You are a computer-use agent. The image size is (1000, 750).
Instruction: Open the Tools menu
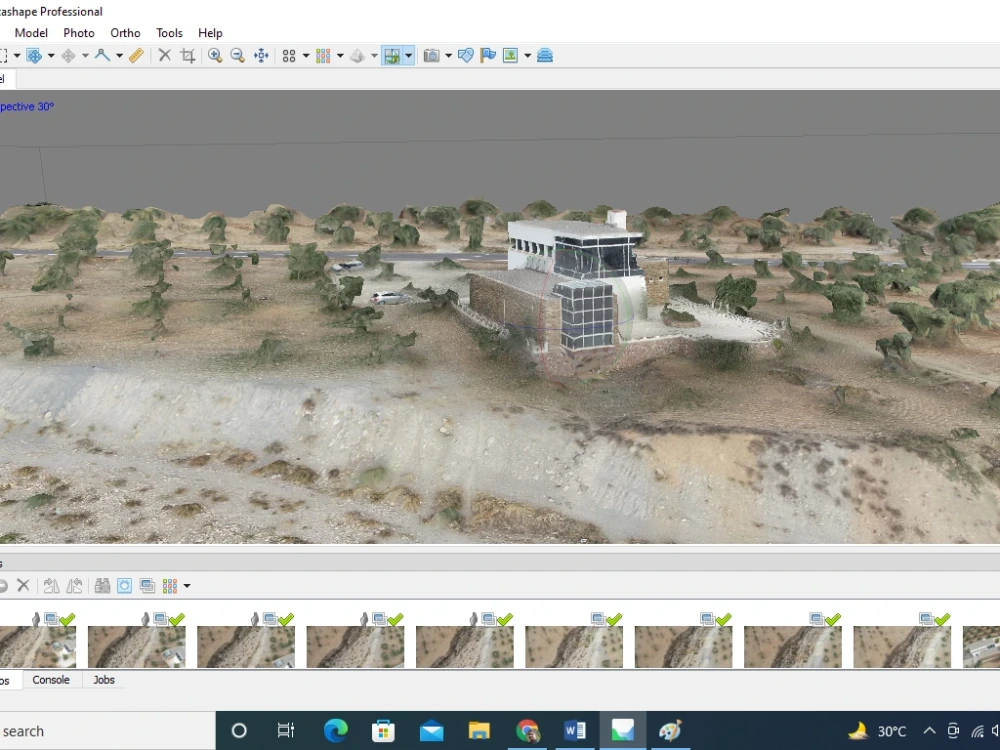click(168, 32)
